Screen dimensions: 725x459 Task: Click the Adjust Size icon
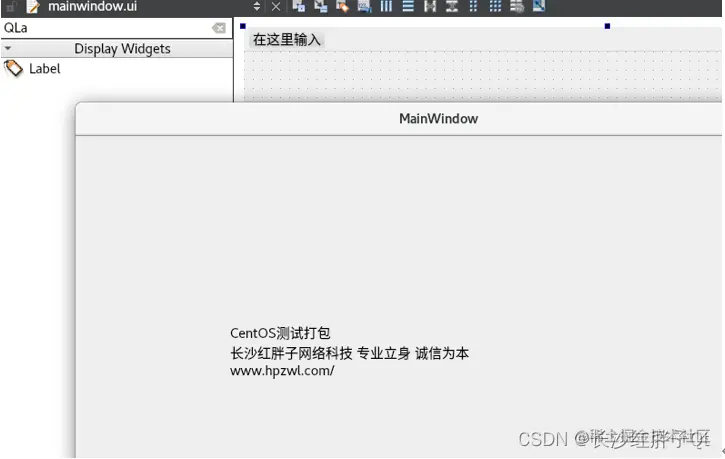(x=539, y=6)
